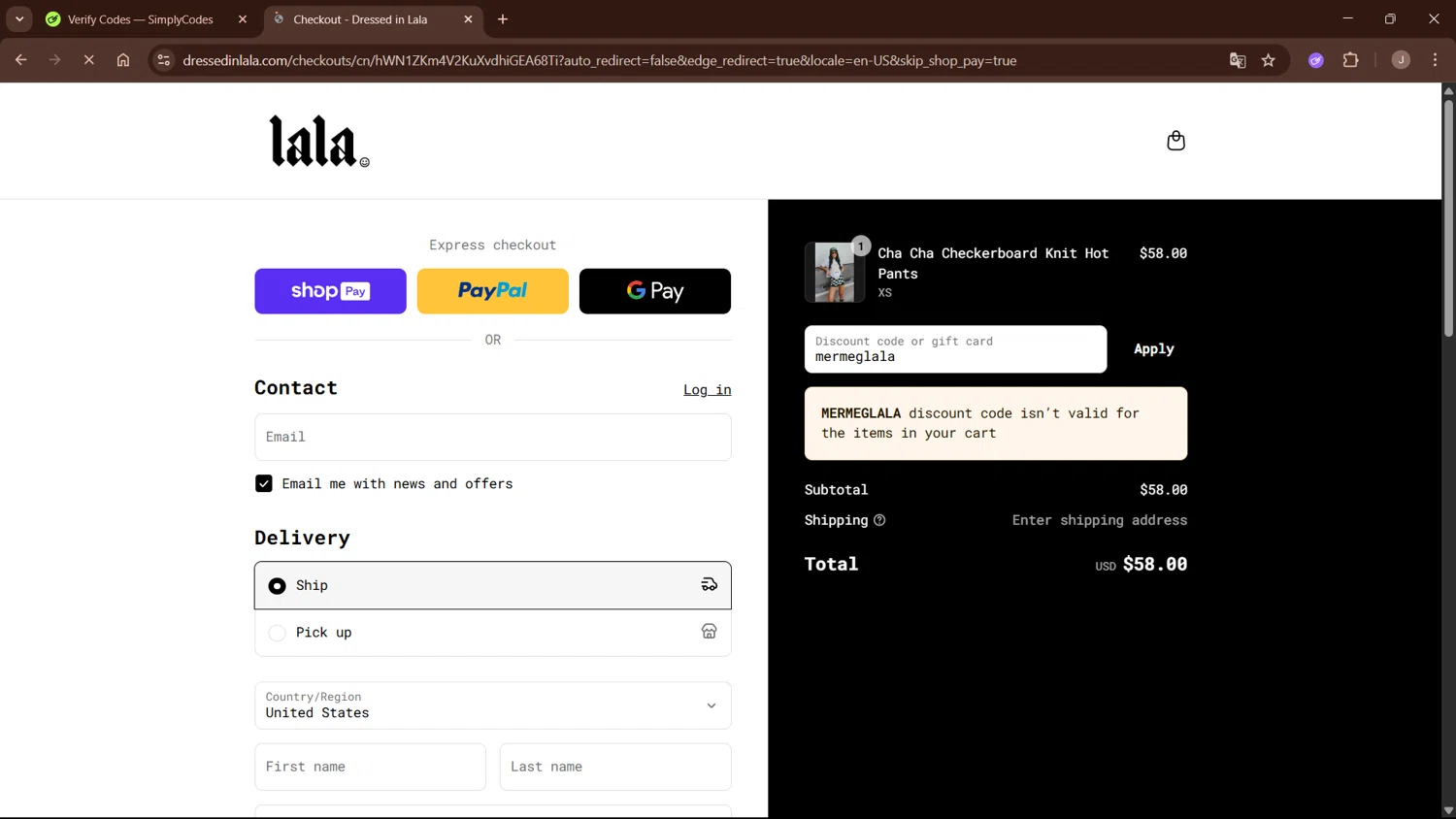Screen dimensions: 1456x819
Task: Open the Chrome profile avatar
Action: click(x=1401, y=60)
